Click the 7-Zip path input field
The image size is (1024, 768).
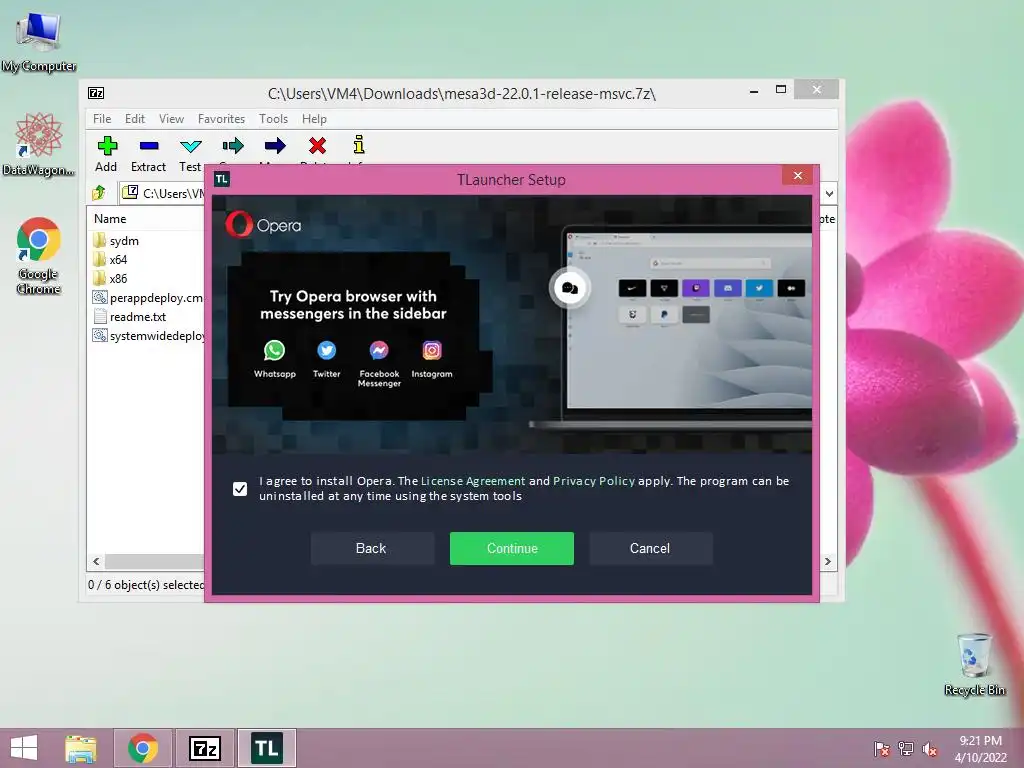coord(163,193)
